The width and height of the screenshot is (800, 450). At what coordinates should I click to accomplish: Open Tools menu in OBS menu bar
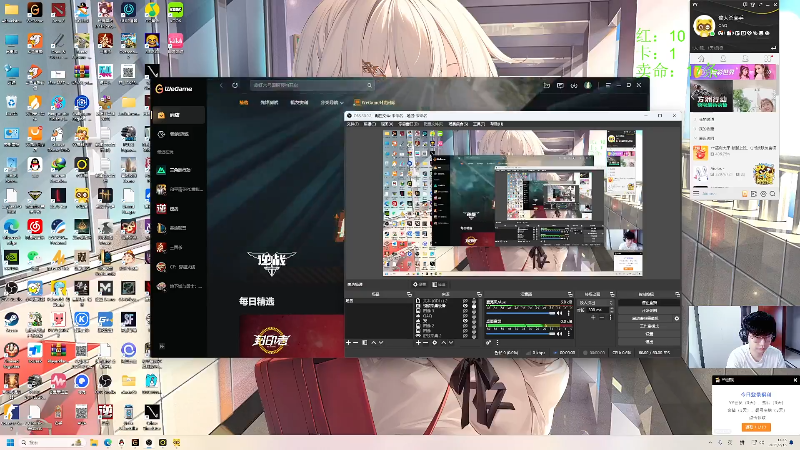(x=479, y=123)
